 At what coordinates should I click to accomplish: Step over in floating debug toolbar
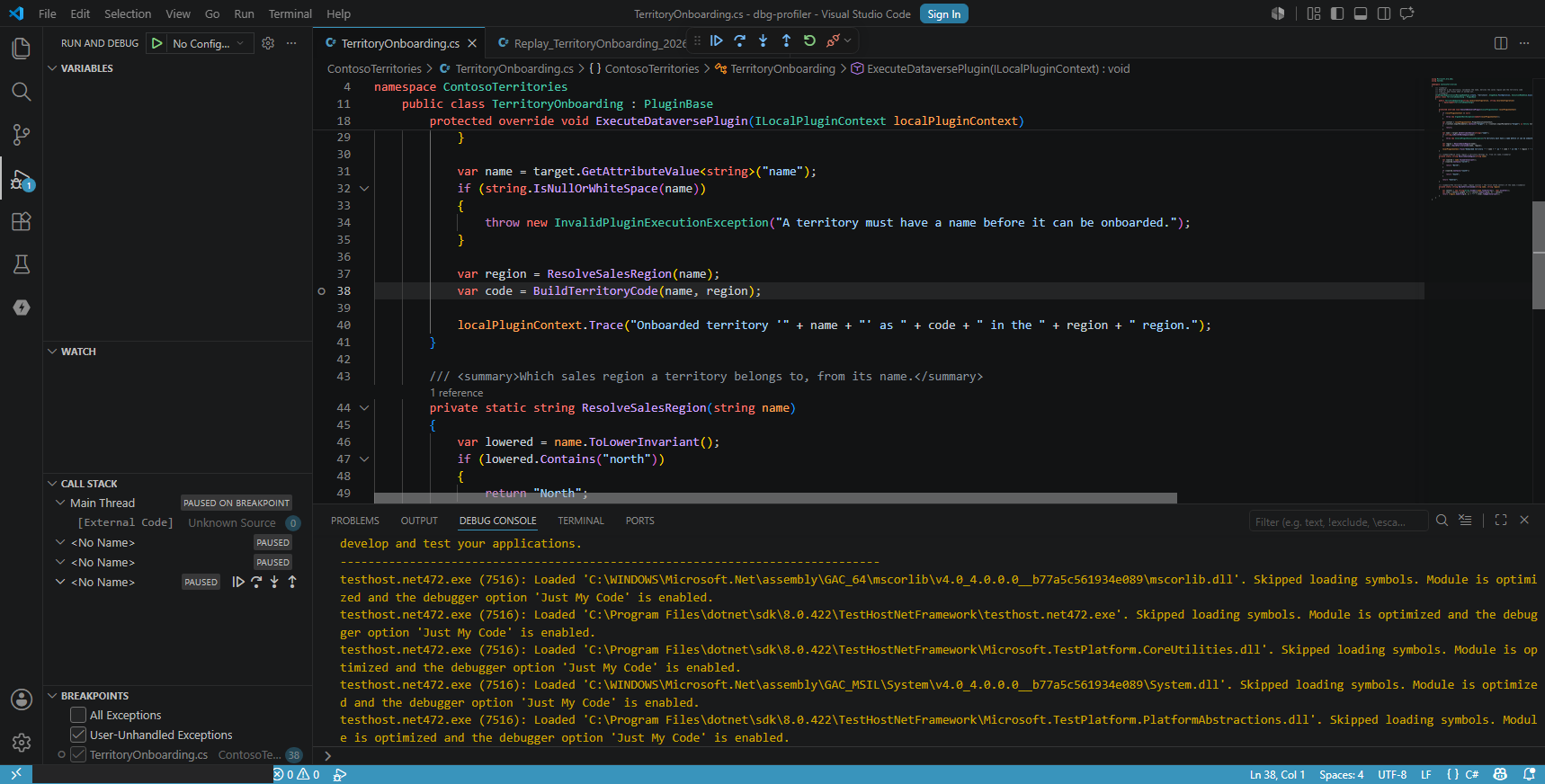[x=739, y=40]
